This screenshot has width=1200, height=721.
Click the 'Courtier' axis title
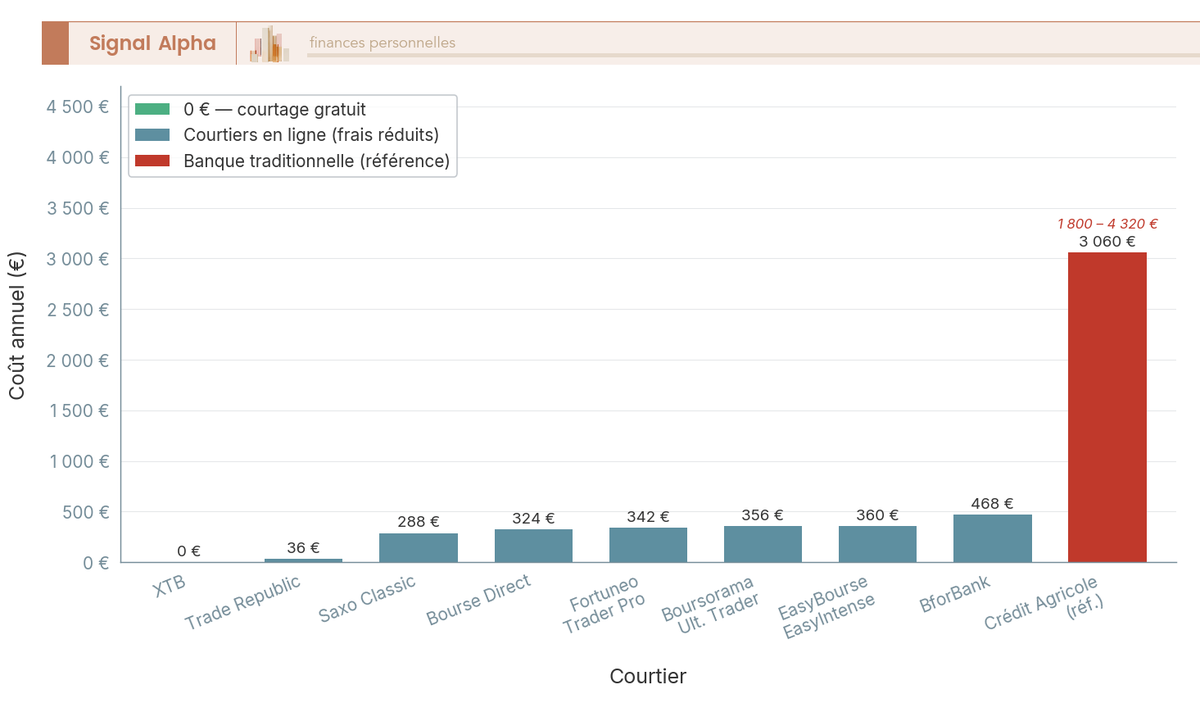648,676
